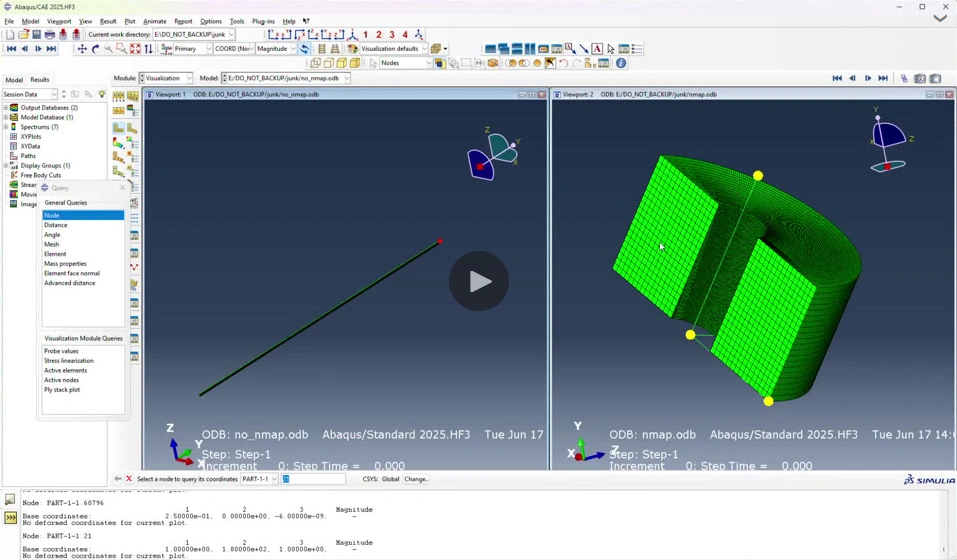Open the color palette icon before Visualization defaults
The width and height of the screenshot is (957, 560).
(352, 49)
